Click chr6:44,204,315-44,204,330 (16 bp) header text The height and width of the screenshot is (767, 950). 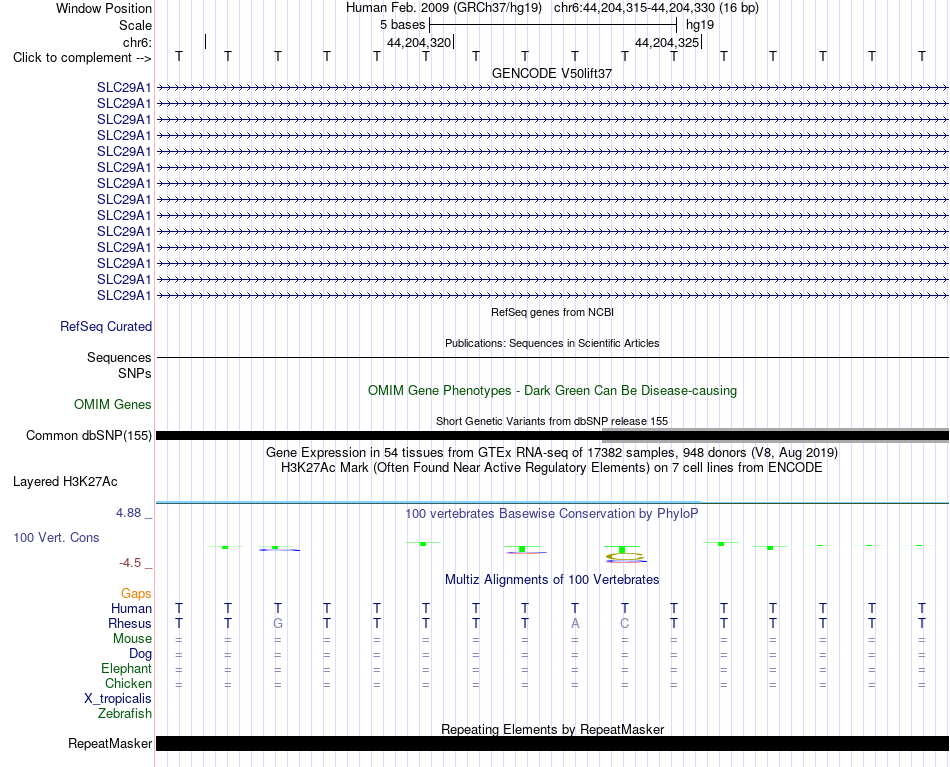pos(656,8)
